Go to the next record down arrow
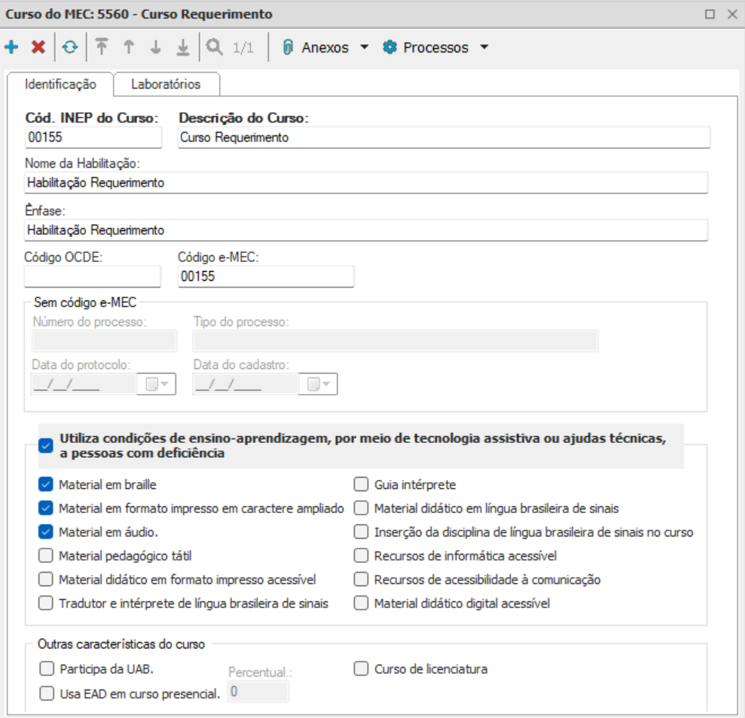The image size is (745, 718). click(x=155, y=47)
